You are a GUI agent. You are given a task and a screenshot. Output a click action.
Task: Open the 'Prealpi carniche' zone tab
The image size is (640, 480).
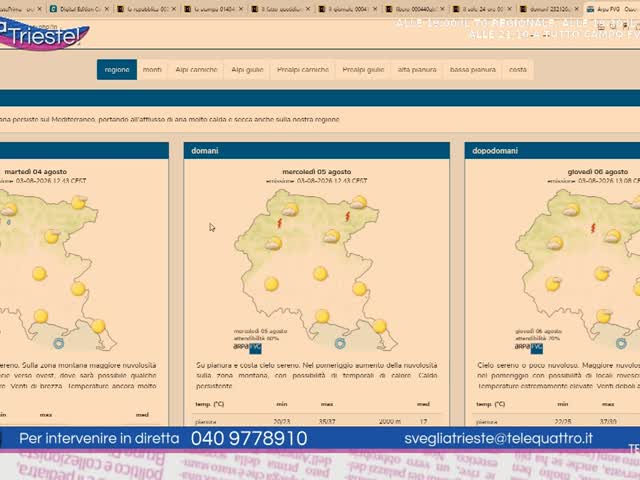(303, 70)
